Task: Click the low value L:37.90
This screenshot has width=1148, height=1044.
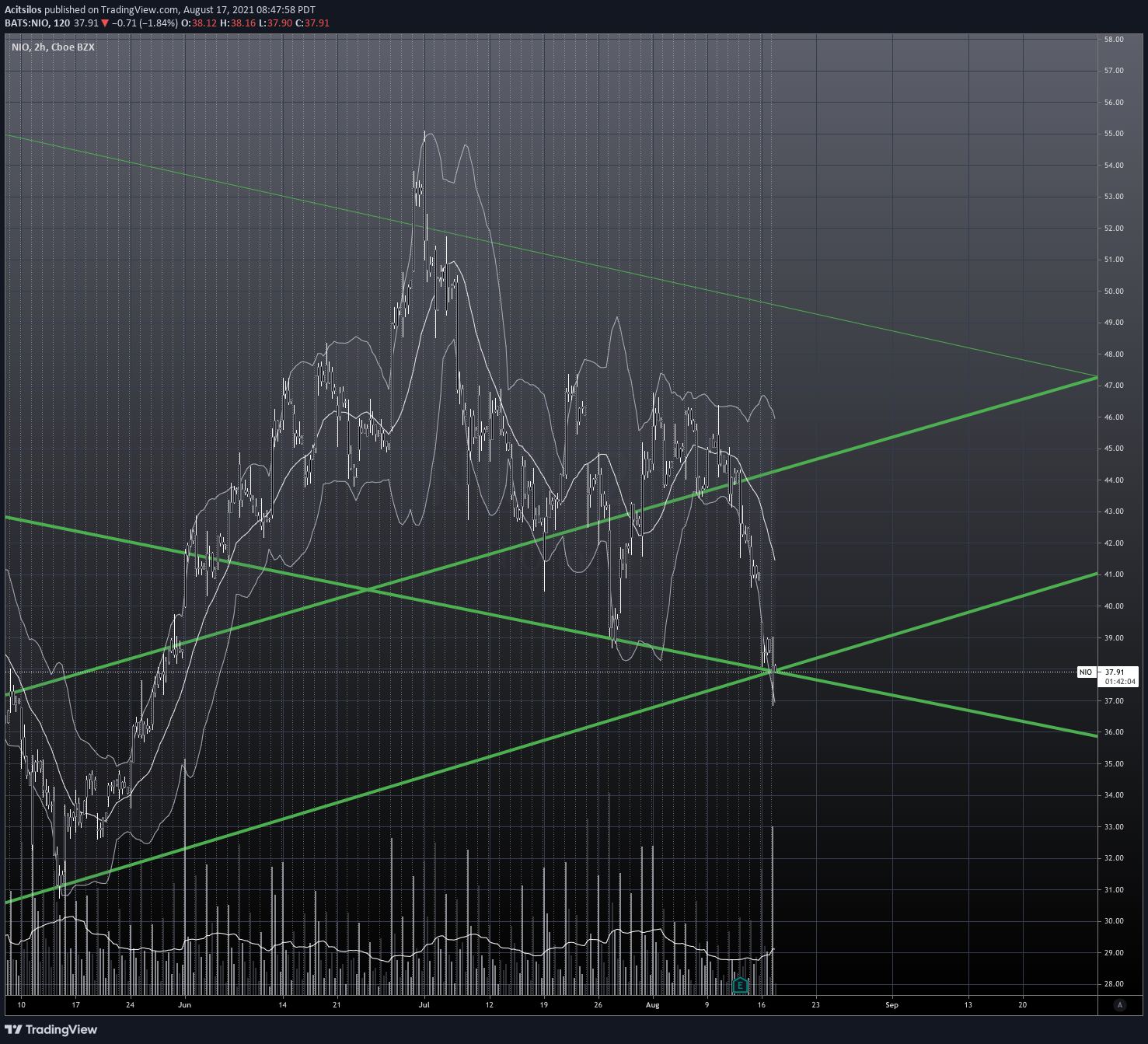Action: pyautogui.click(x=275, y=23)
